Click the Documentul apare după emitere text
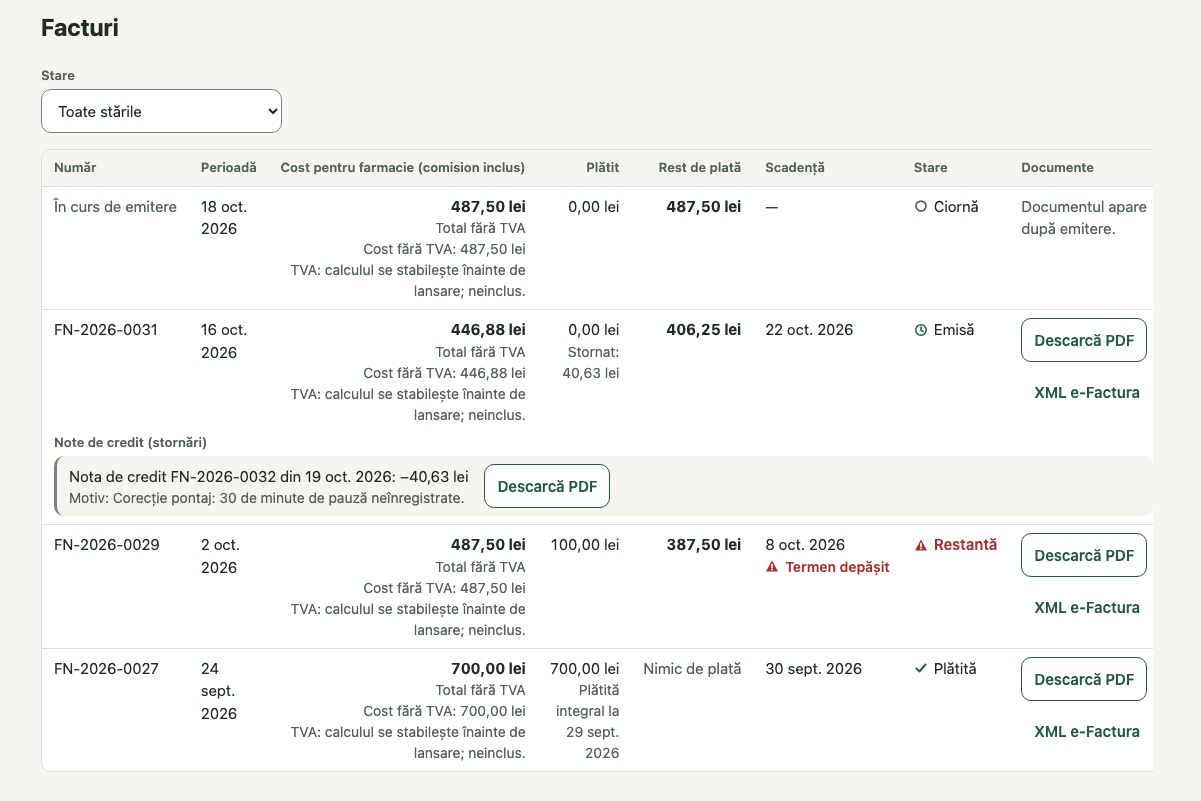This screenshot has height=801, width=1201. pyautogui.click(x=1084, y=218)
